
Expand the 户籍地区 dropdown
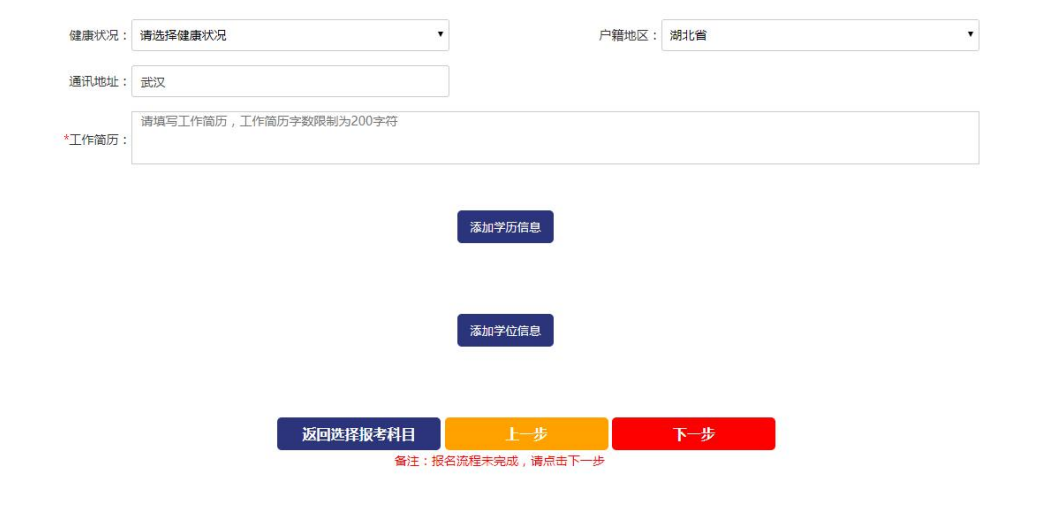819,35
